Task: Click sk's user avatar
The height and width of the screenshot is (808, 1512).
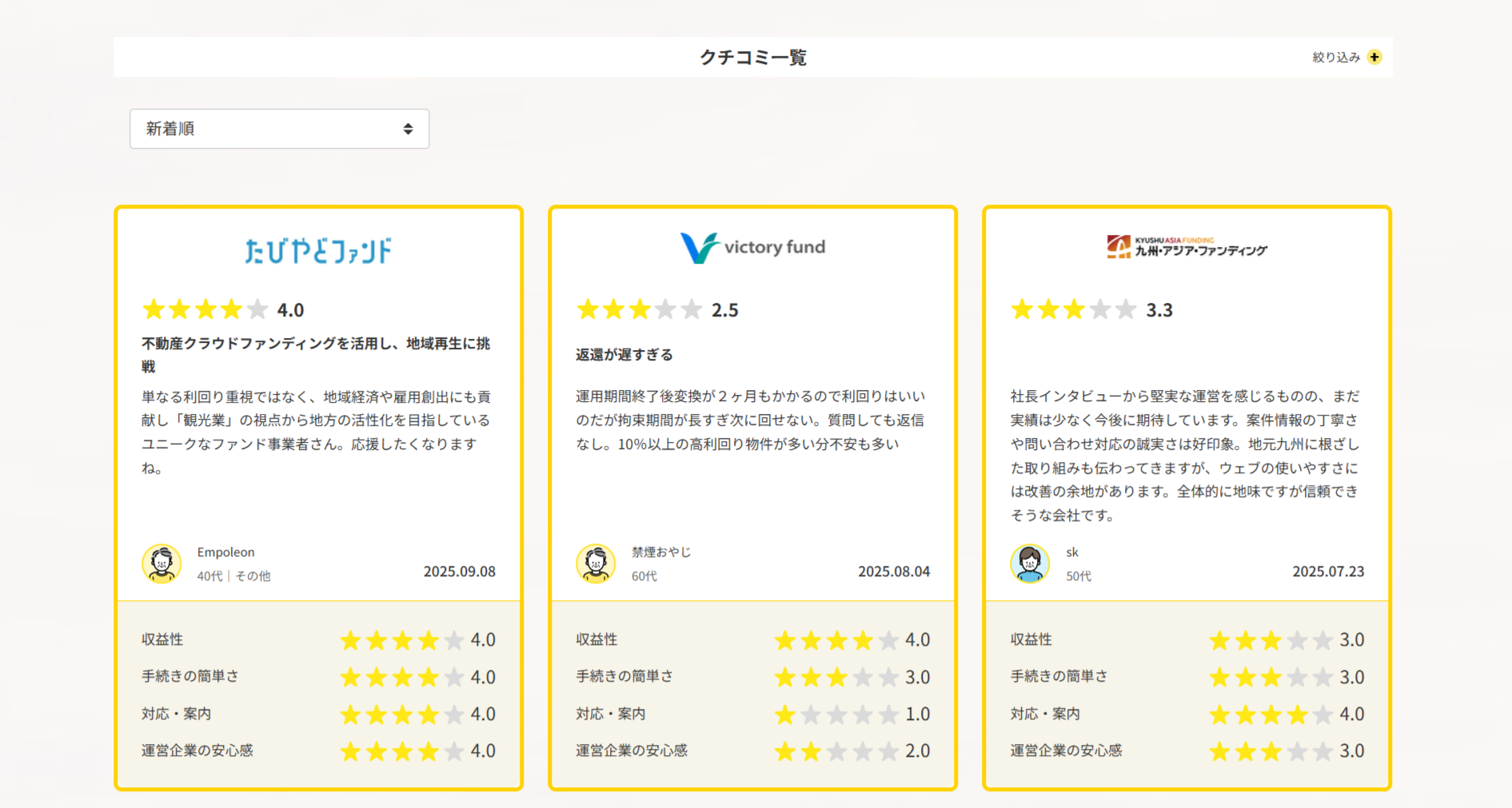Action: click(x=1030, y=563)
